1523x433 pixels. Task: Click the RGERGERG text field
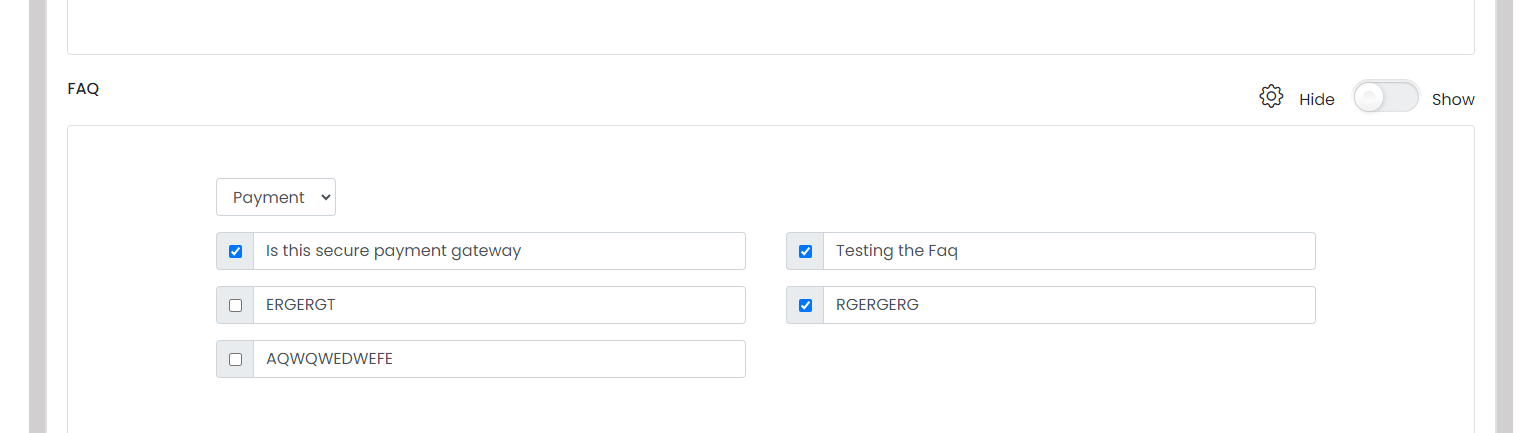point(1069,305)
